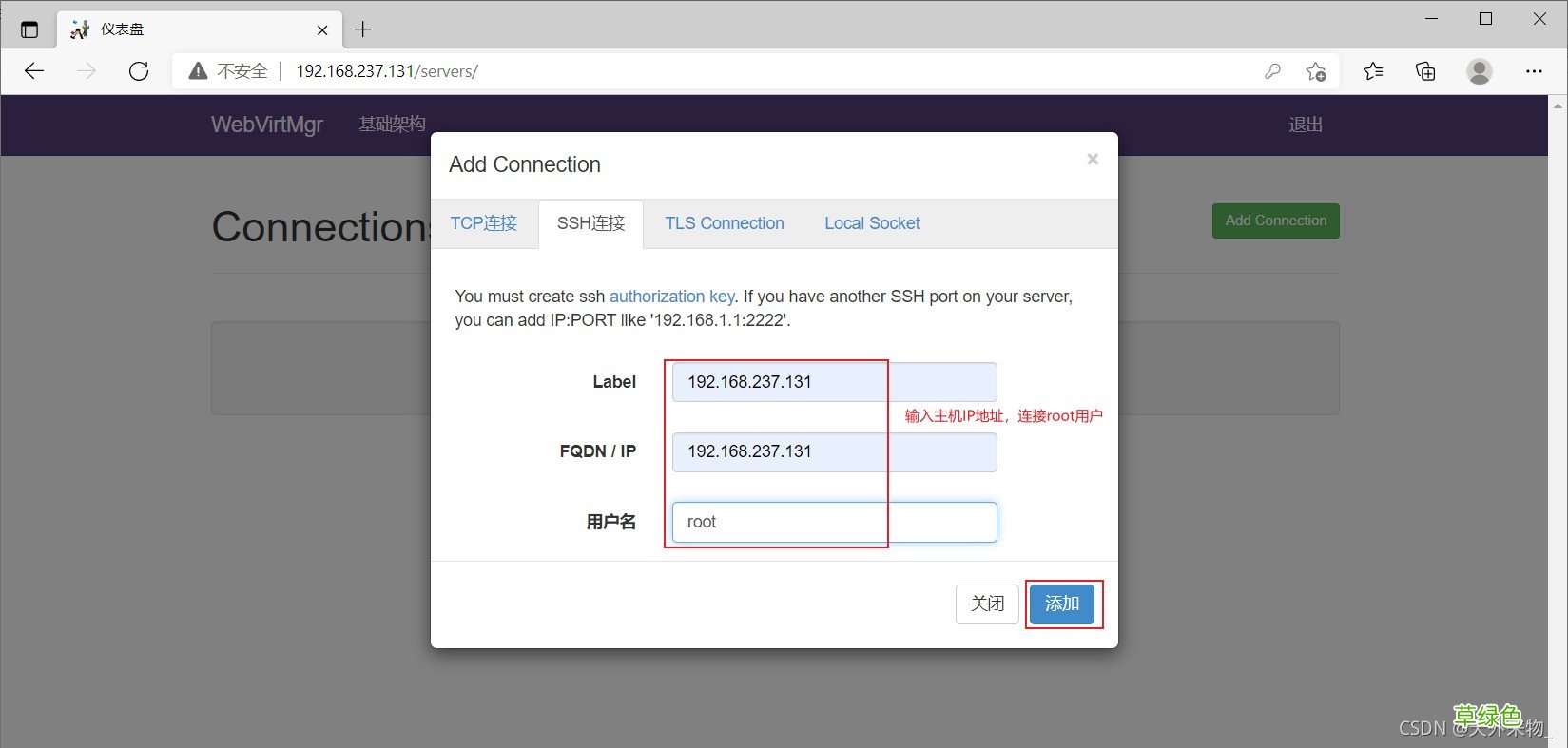Open a new browser tab
The width and height of the screenshot is (1568, 748).
coord(362,29)
